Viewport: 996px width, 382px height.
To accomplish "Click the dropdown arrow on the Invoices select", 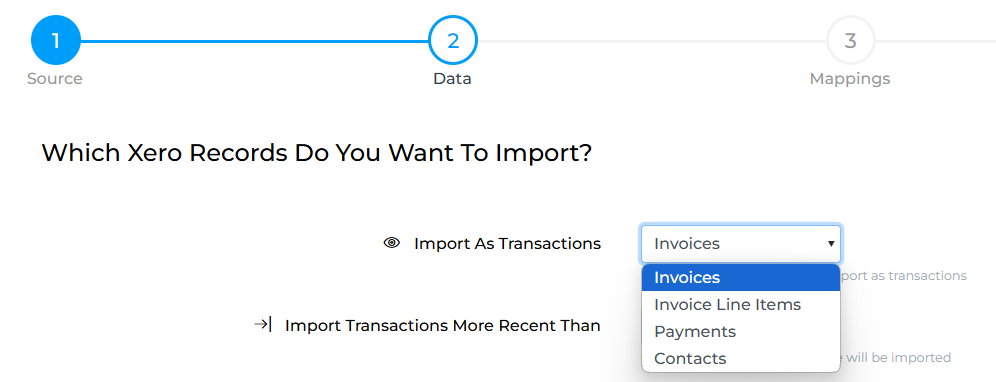I will click(830, 243).
